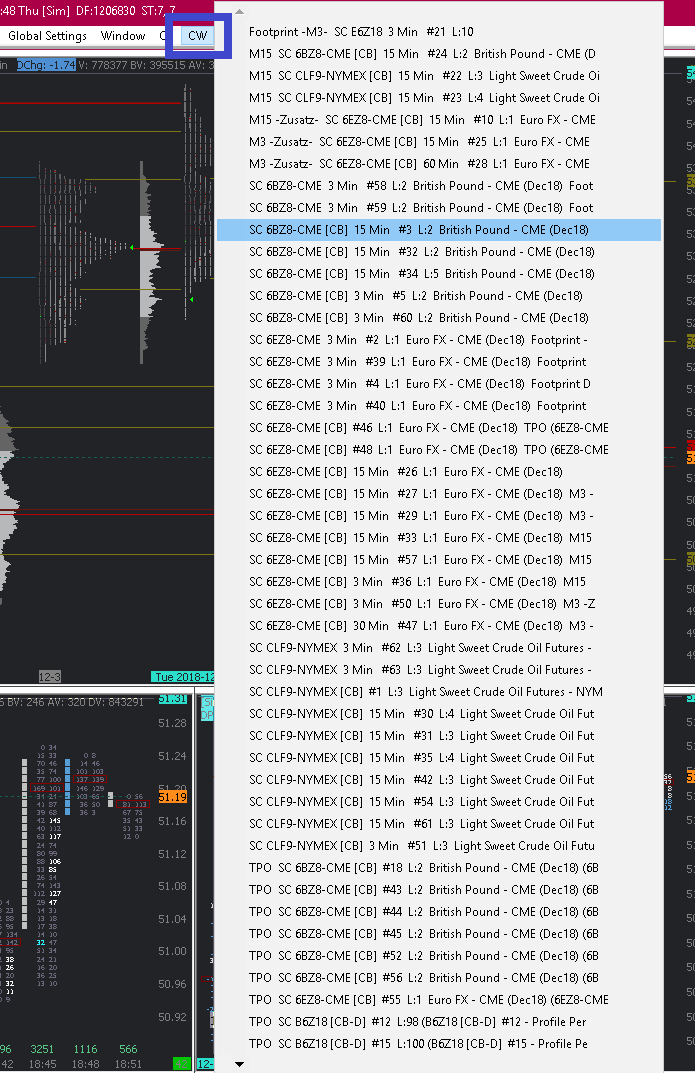Open SC 6EZ8-CME 3 Min #2 Footprint
This screenshot has height=1073, width=695.
[x=439, y=339]
